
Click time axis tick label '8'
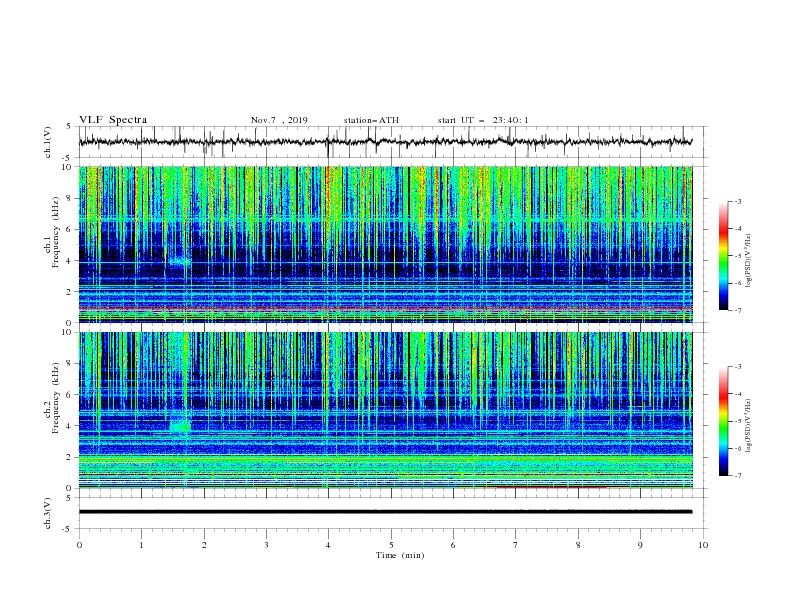point(578,545)
